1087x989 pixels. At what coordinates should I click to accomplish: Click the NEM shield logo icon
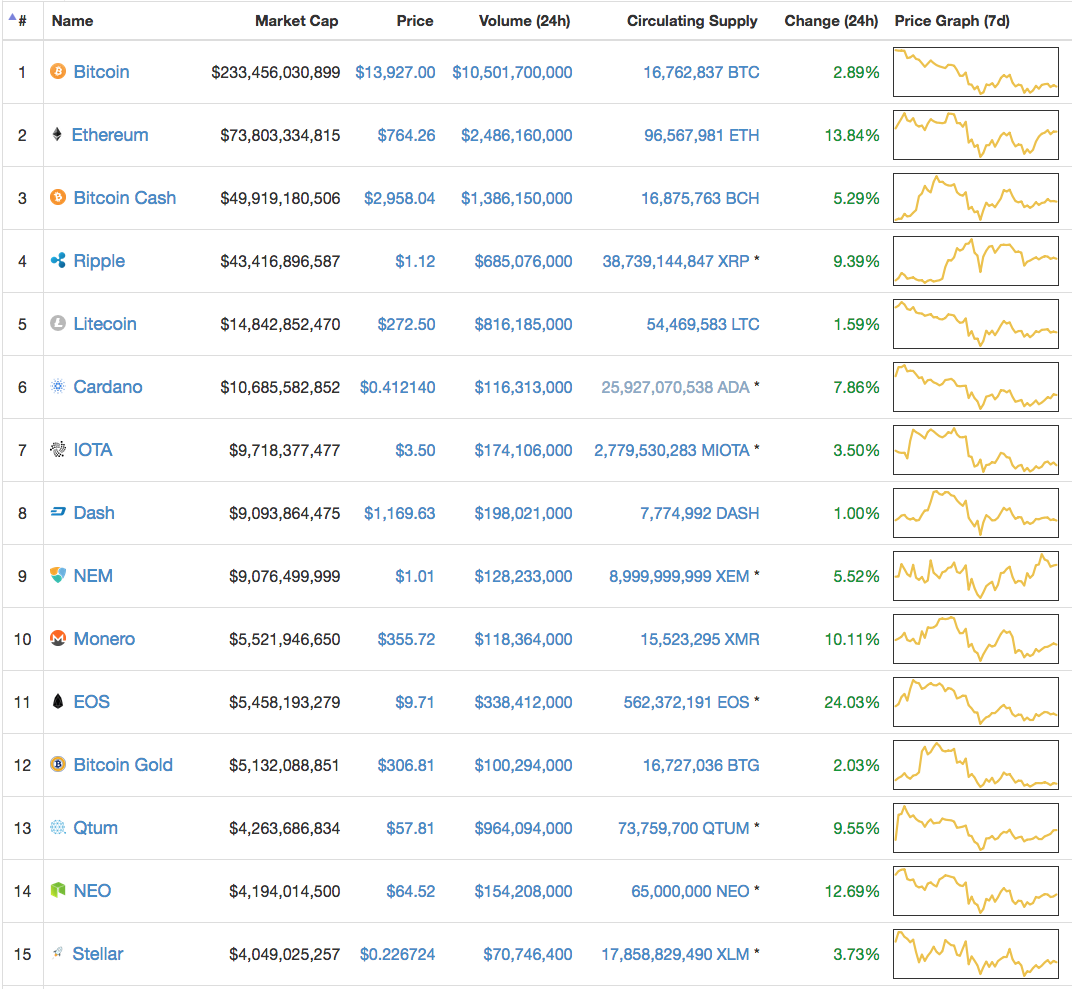click(58, 575)
